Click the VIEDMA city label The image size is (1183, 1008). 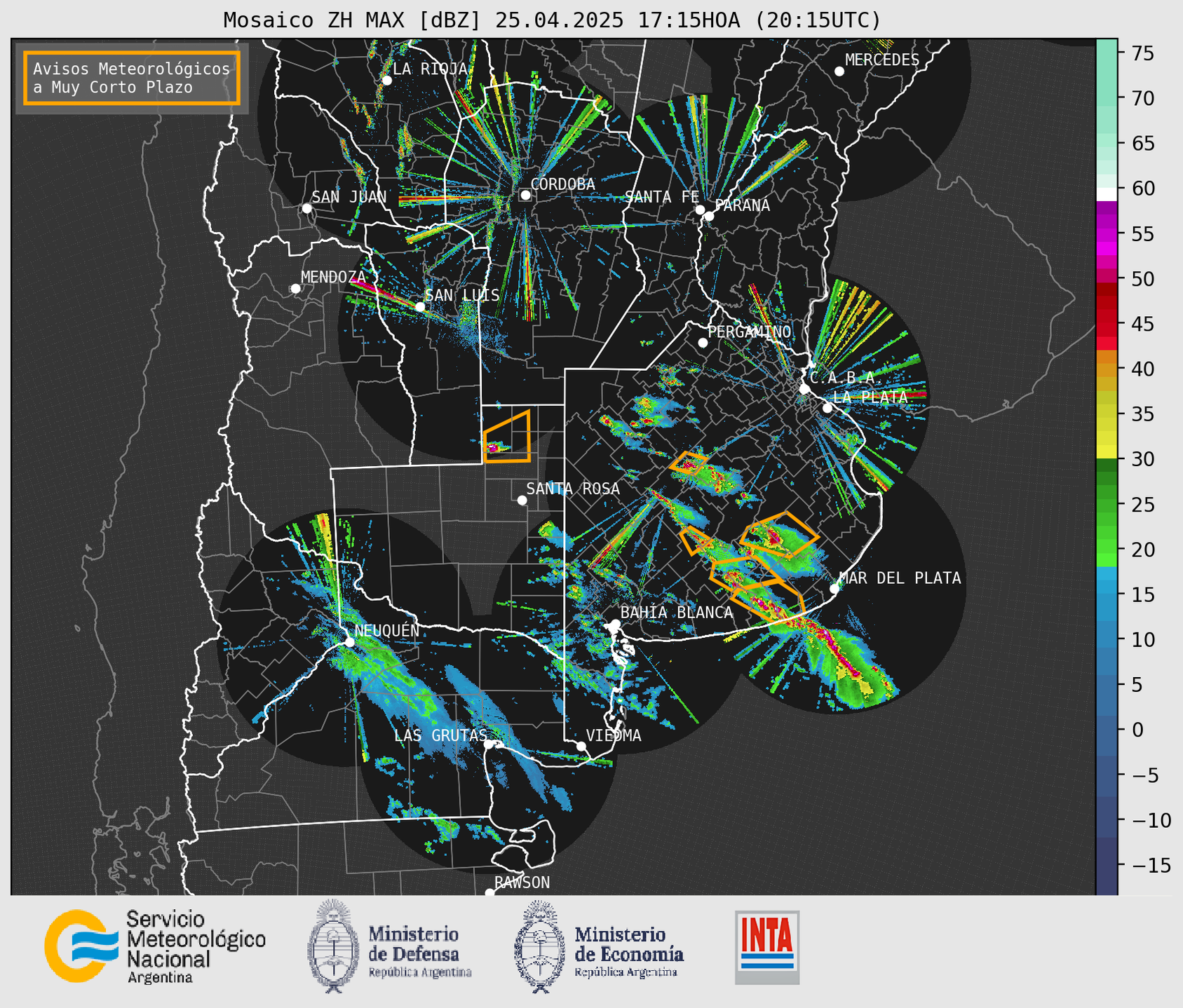coord(614,735)
